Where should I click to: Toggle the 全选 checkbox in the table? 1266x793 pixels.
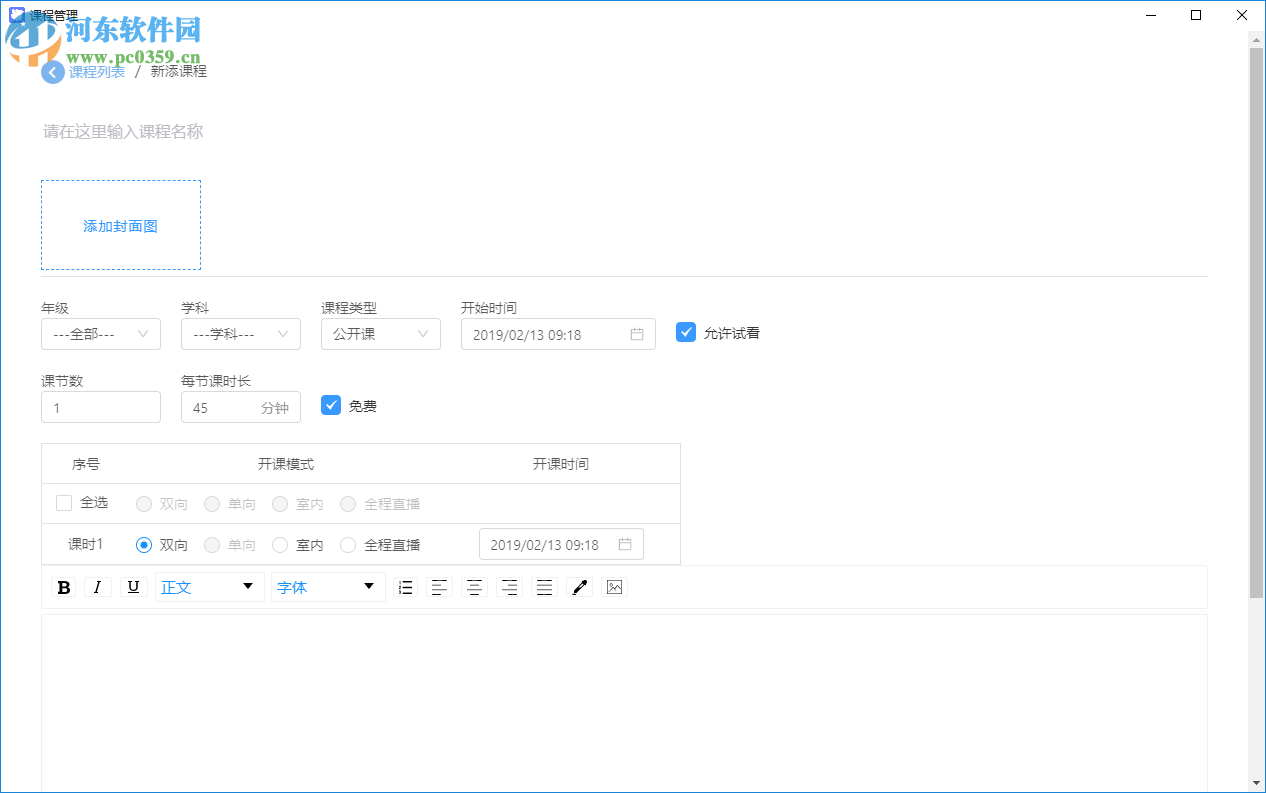point(64,503)
